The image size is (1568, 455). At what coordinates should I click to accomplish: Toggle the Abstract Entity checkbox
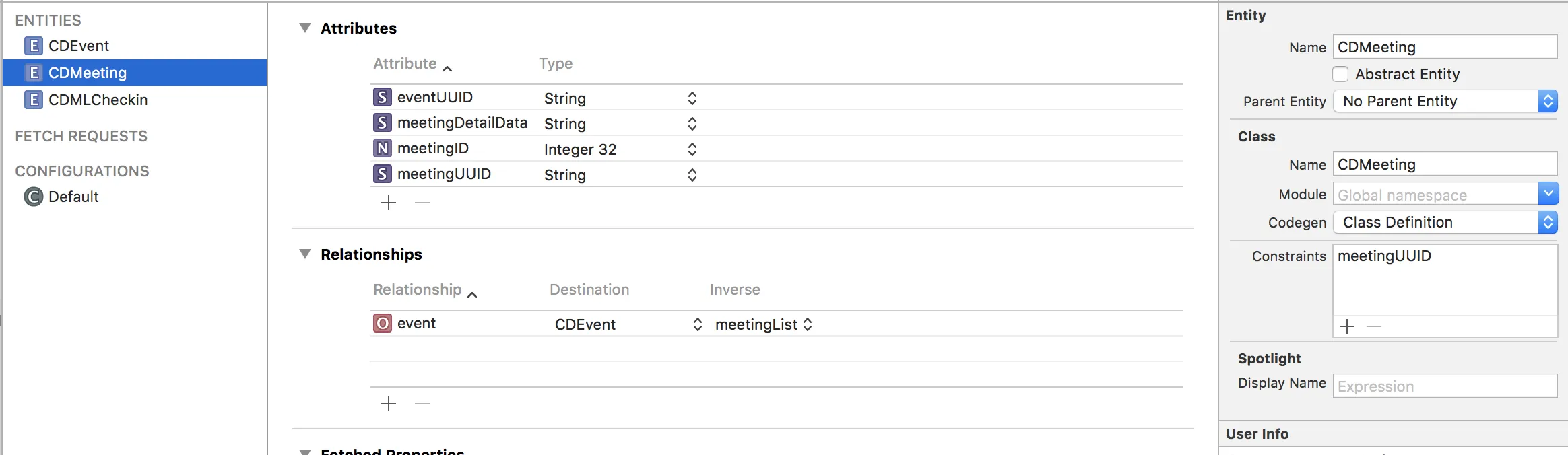pos(1340,74)
